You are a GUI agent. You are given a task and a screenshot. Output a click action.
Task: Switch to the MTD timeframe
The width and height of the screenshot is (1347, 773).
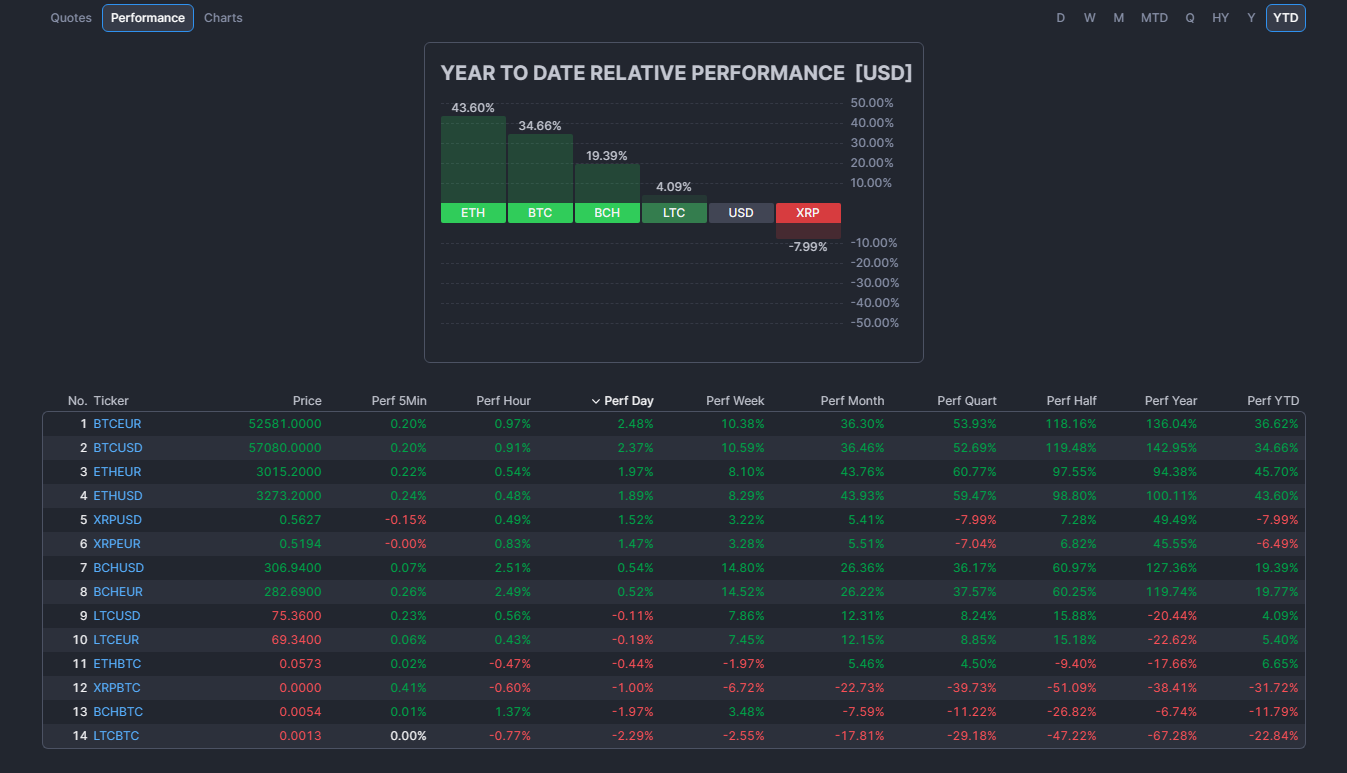coord(1154,18)
